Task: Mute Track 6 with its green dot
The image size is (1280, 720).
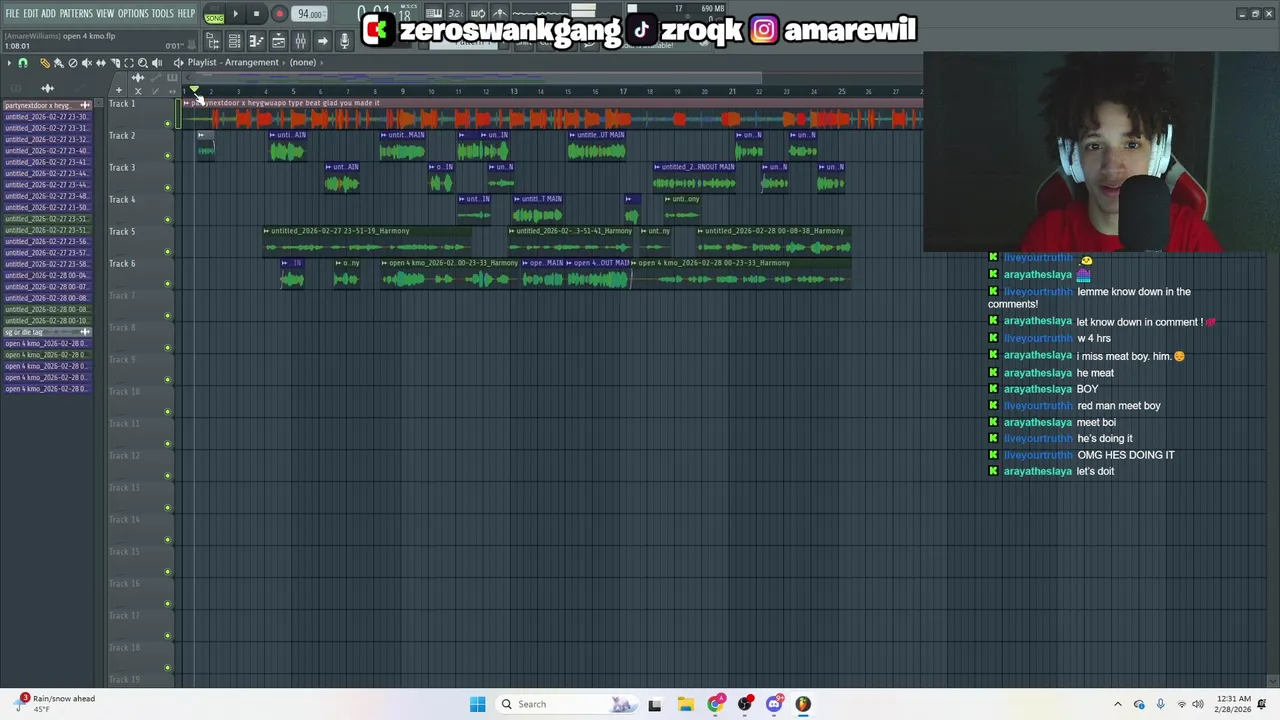Action: 168,283
